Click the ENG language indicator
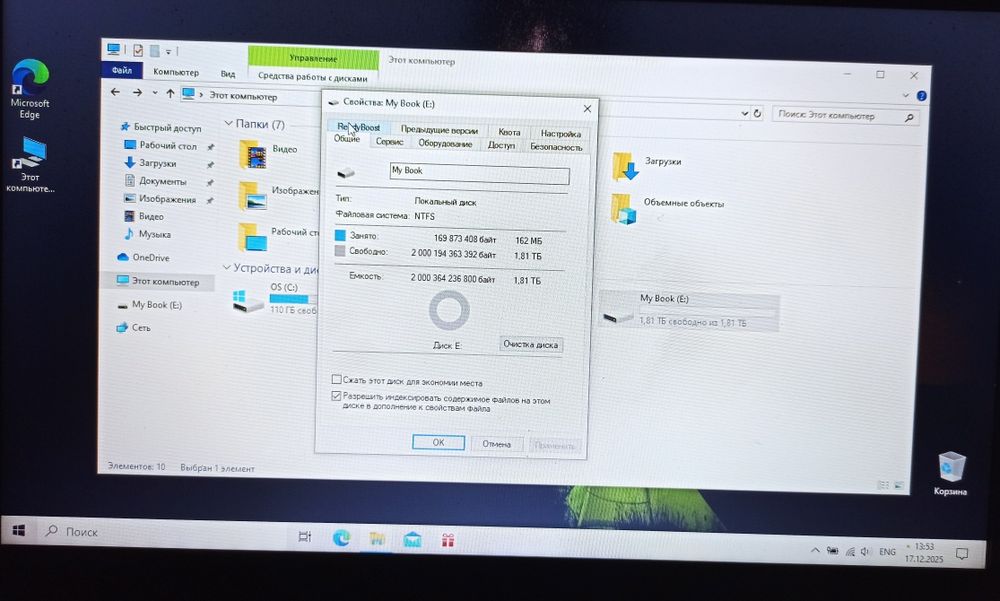 pos(887,552)
